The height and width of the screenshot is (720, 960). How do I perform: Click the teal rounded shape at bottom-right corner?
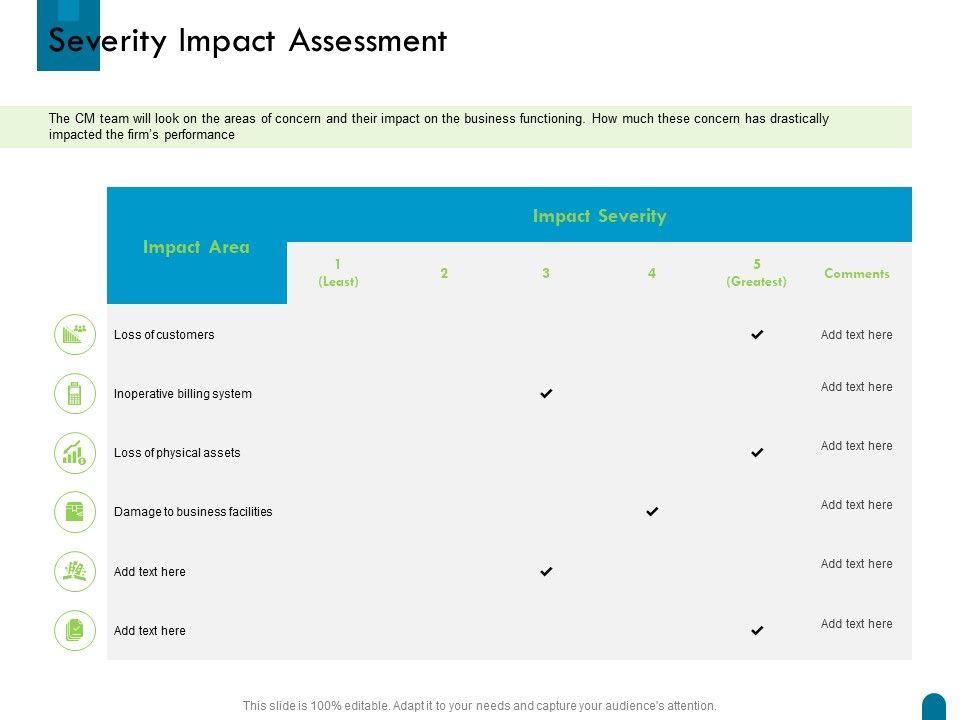point(933,707)
